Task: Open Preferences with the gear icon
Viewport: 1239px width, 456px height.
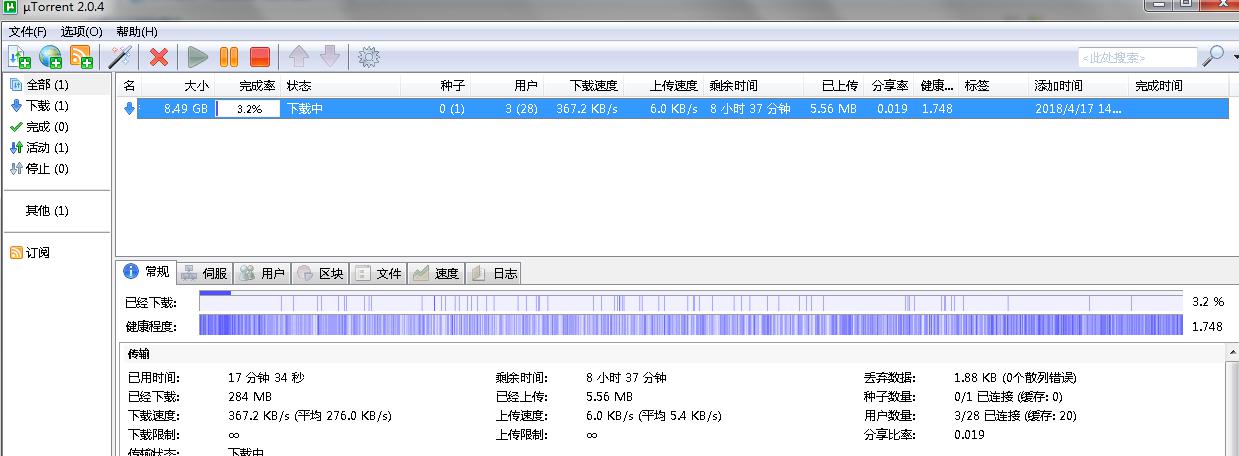Action: tap(368, 57)
